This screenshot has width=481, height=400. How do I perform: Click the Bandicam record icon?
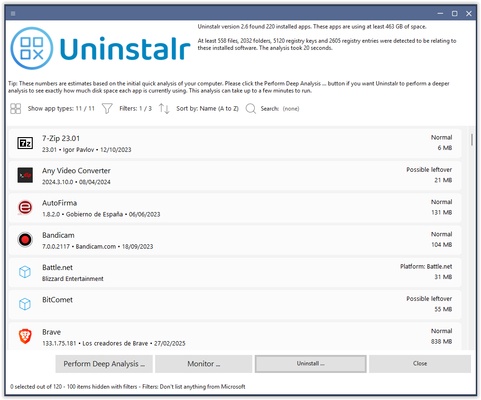tap(25, 240)
